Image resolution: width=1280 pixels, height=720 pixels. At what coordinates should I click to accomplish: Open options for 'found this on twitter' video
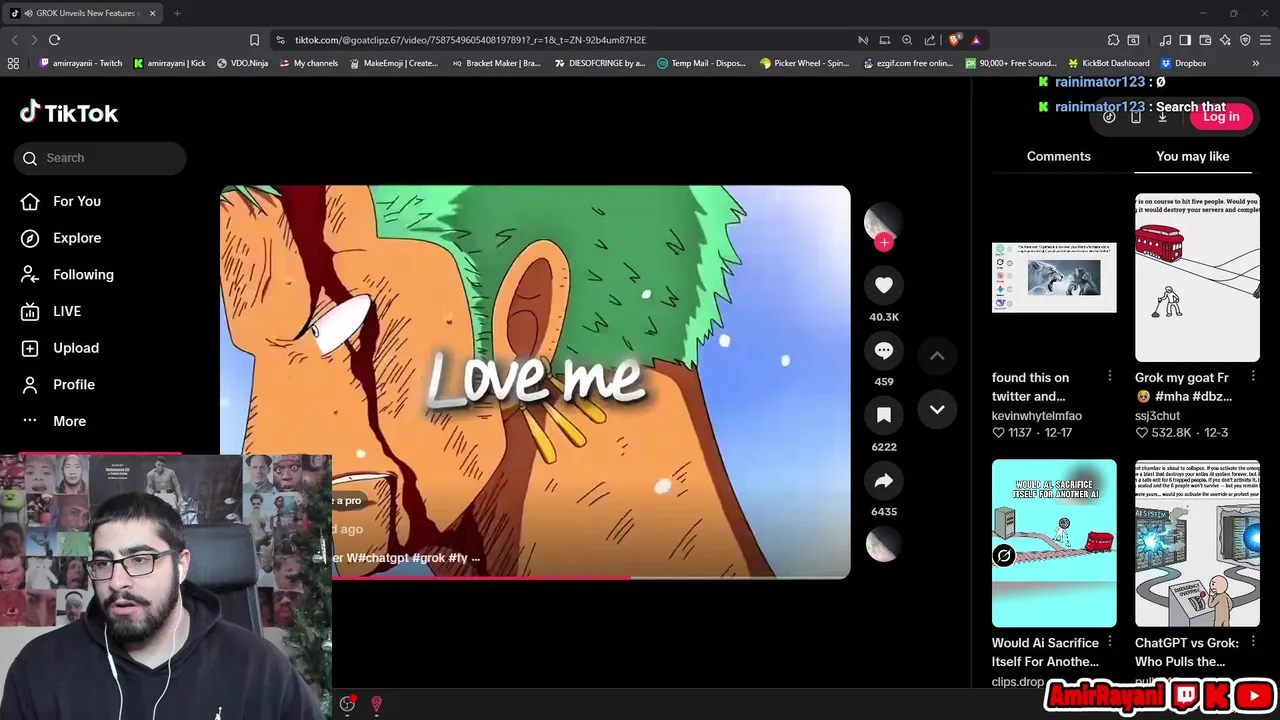(1109, 376)
